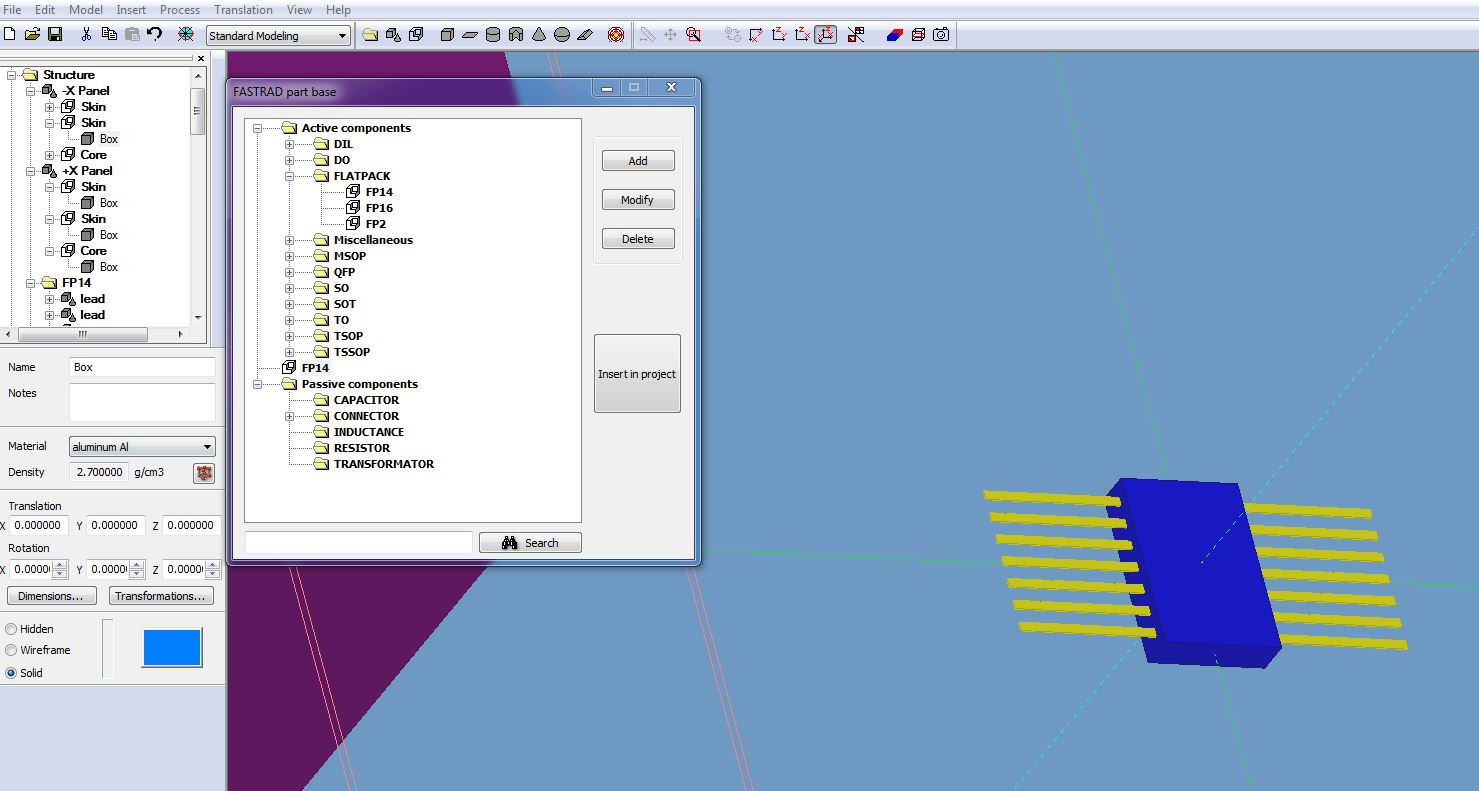This screenshot has width=1479, height=791.
Task: Select the Hidden display mode
Action: click(x=11, y=629)
